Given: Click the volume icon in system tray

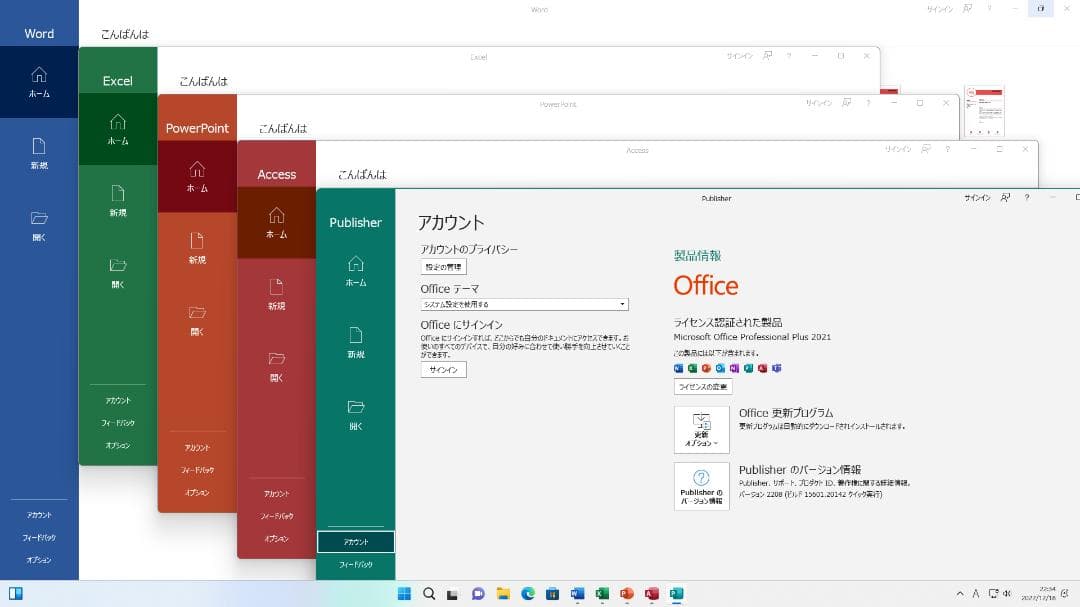Looking at the screenshot, I should [1007, 593].
